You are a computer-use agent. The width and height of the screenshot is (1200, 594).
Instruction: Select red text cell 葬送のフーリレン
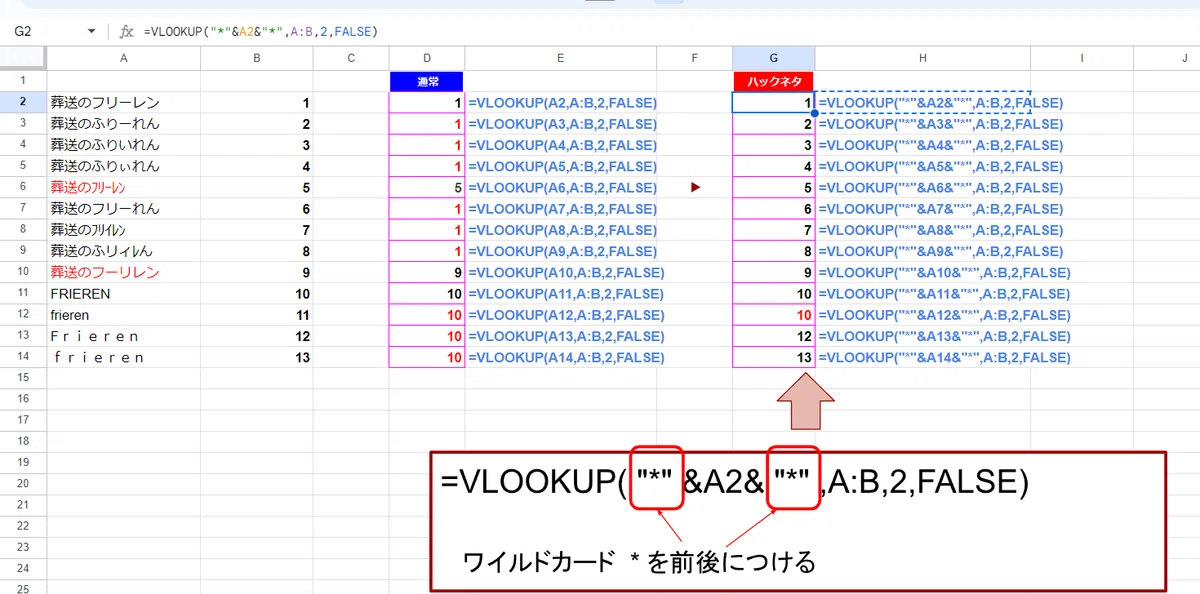pos(123,272)
